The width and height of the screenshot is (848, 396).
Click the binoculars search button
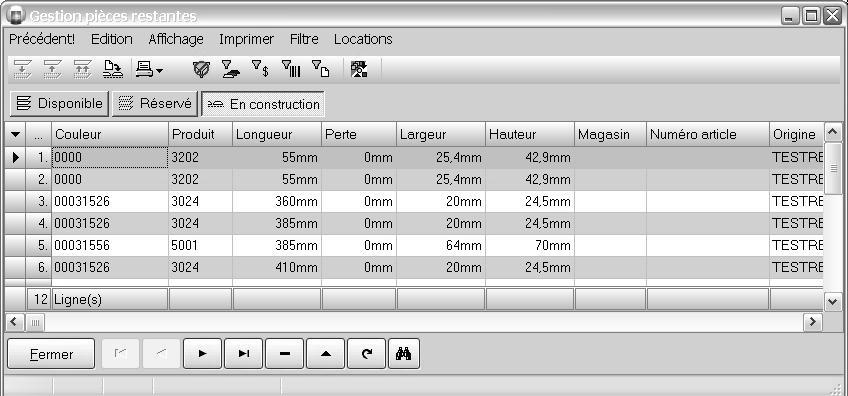coord(404,354)
